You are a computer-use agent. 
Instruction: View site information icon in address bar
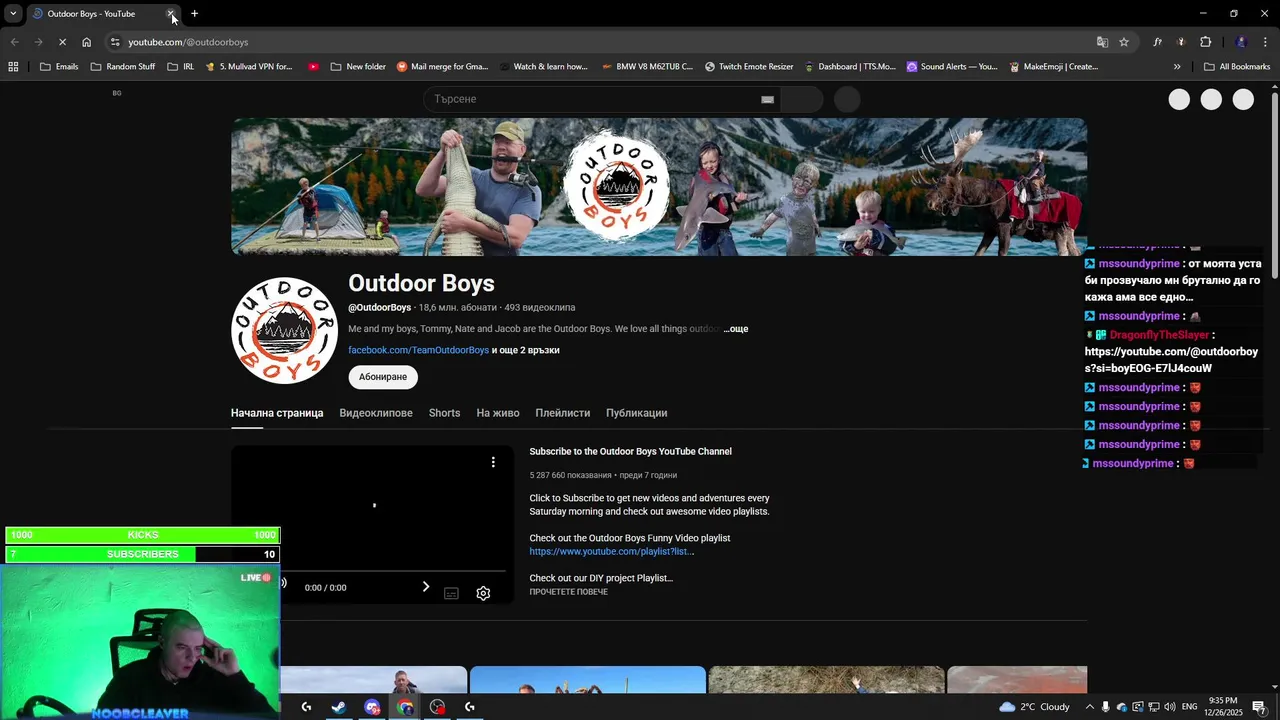tap(115, 42)
